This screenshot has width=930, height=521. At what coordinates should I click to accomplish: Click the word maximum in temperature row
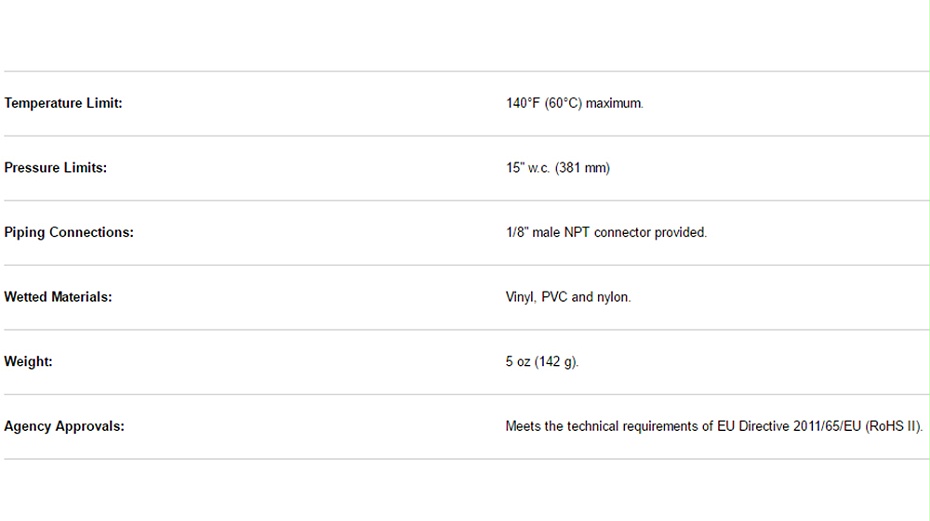pos(614,103)
